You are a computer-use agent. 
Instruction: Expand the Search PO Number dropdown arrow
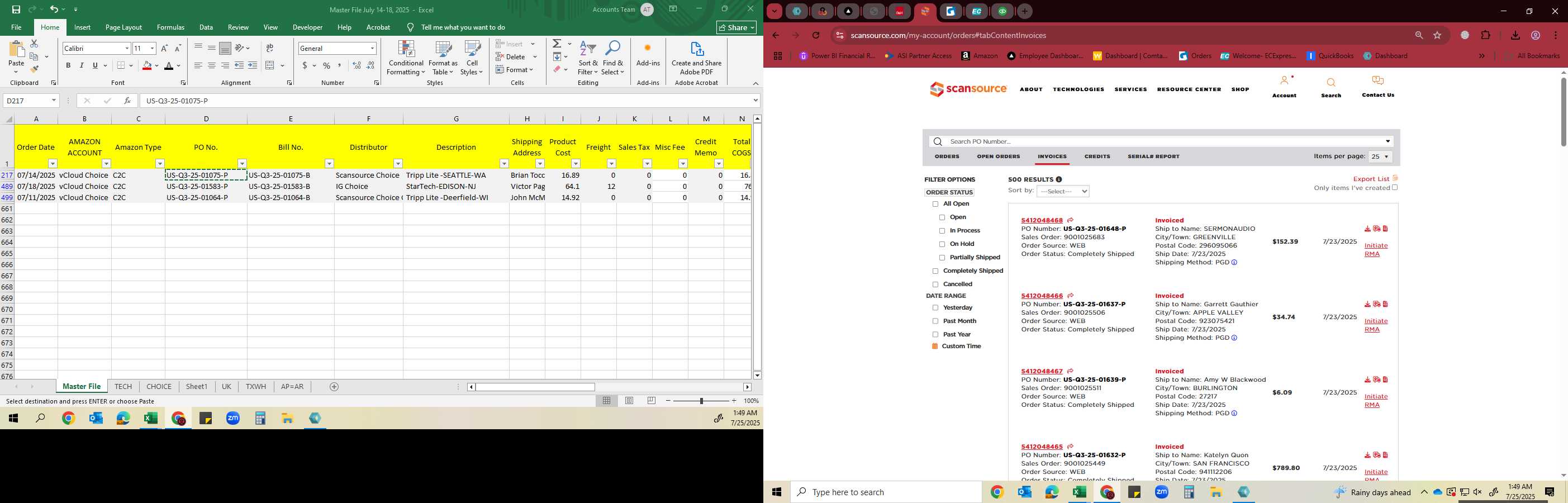(1388, 141)
